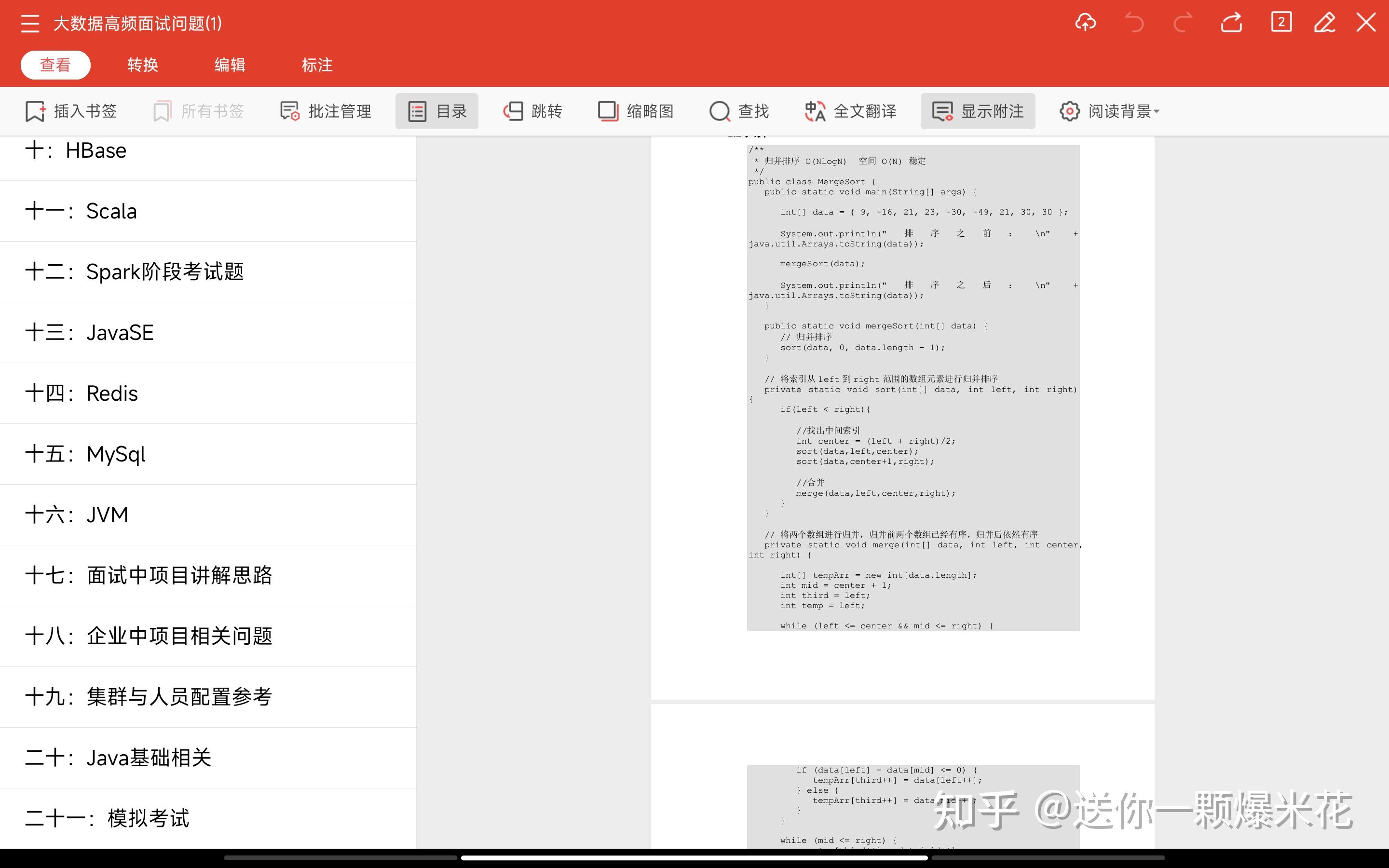Click the 'merge(data,left,center,right);' line
Viewport: 1389px width, 868px height.
875,494
